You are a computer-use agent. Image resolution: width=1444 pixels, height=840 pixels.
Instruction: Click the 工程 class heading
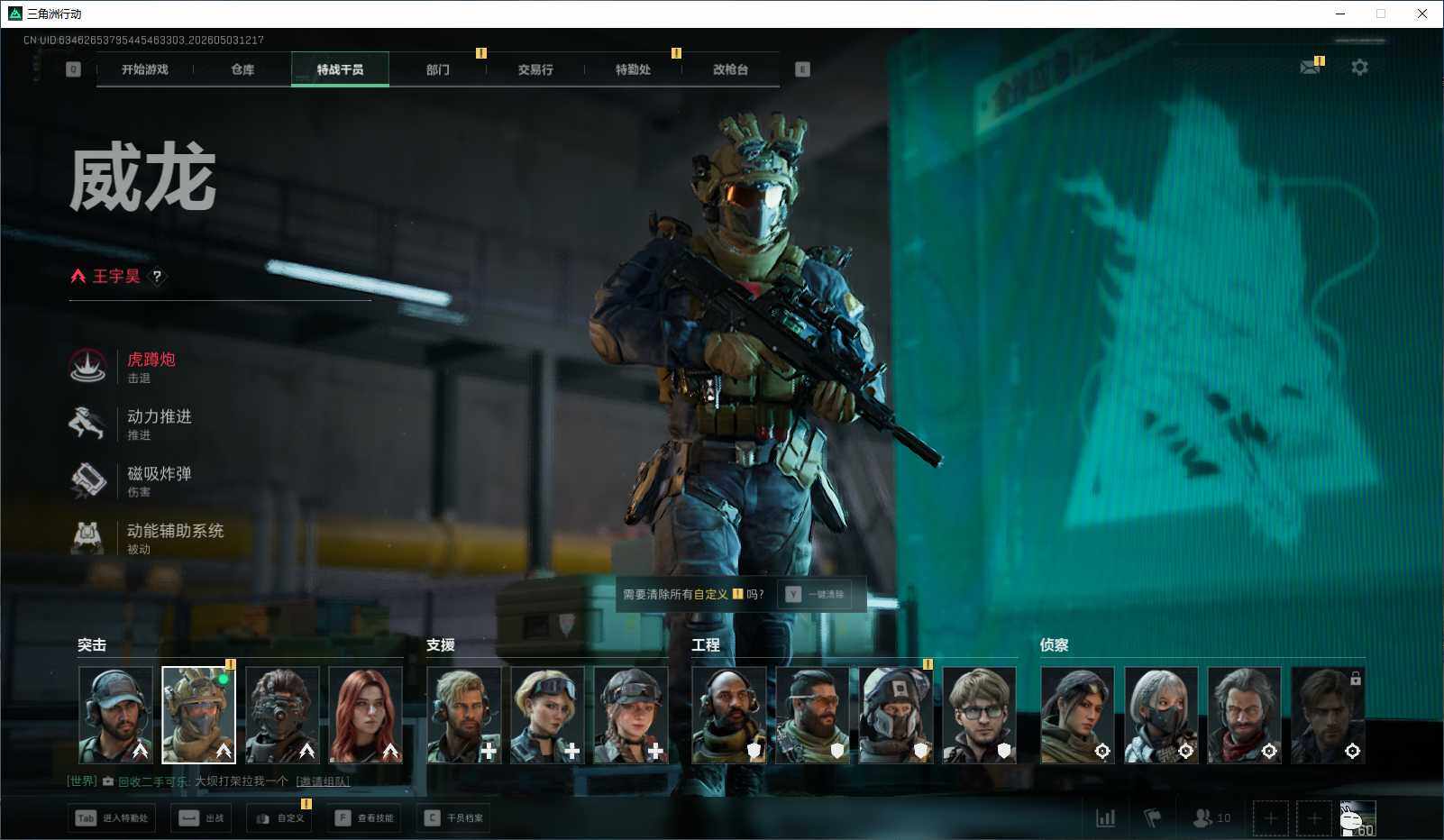click(706, 645)
